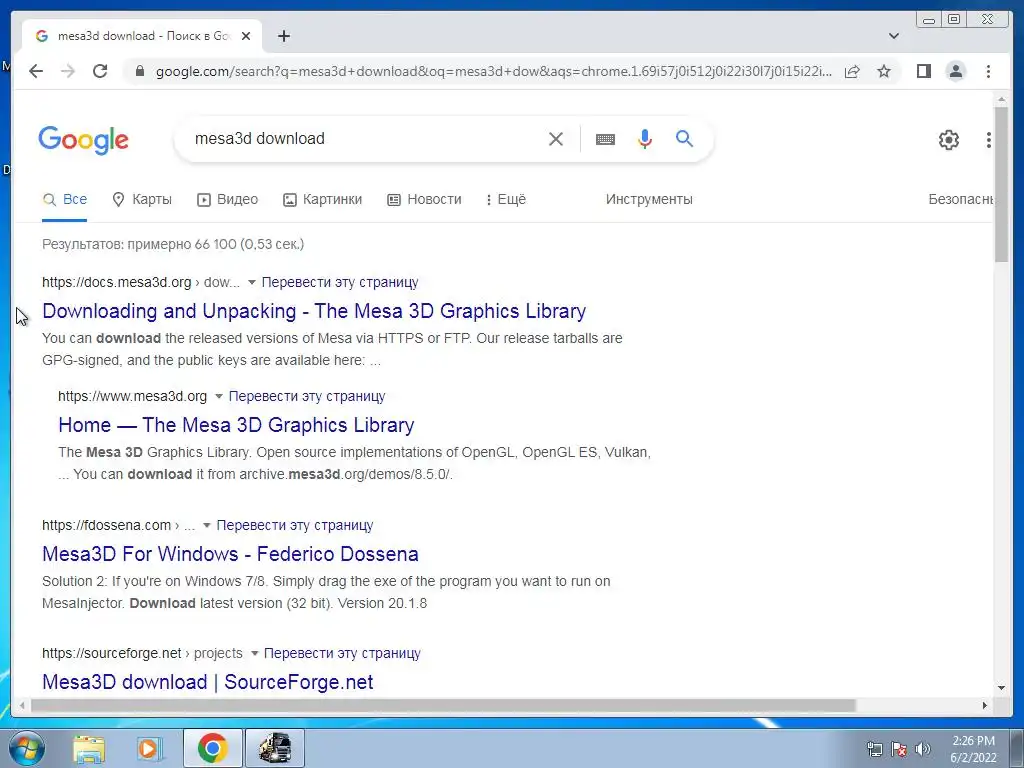The width and height of the screenshot is (1024, 768).
Task: Go back to the previous page
Action: (x=36, y=71)
